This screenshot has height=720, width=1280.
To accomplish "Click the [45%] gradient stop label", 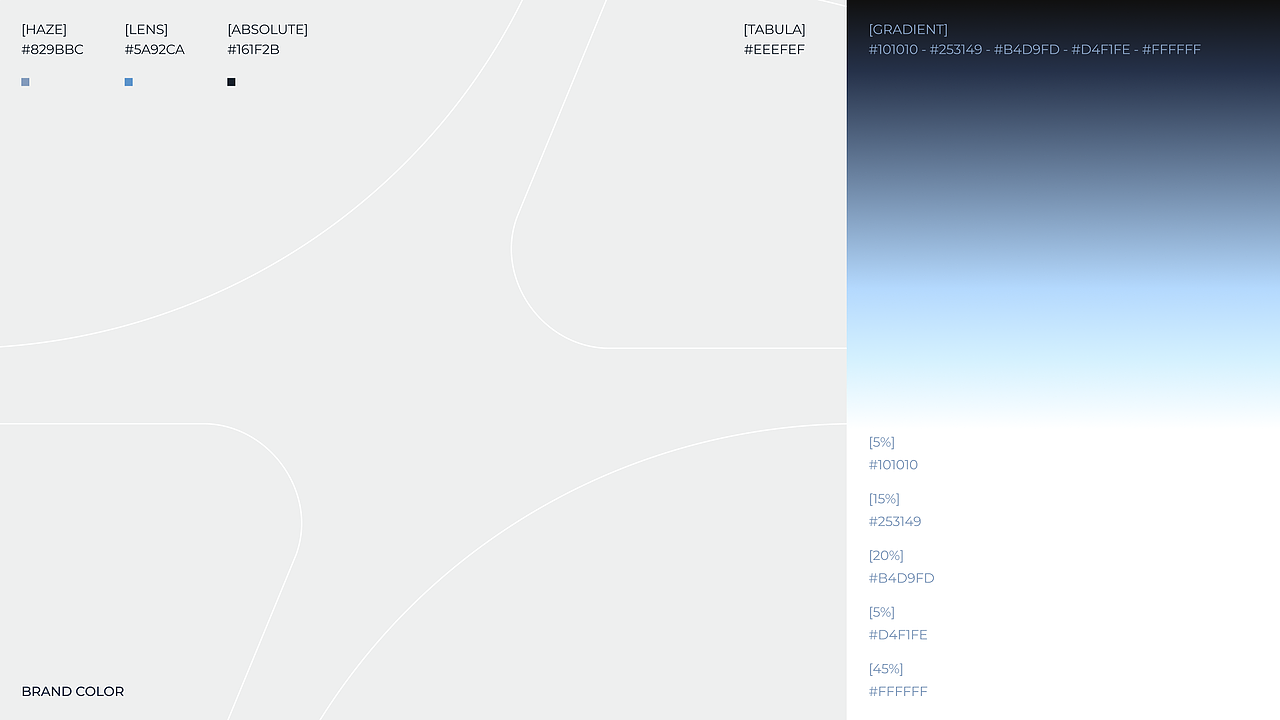I will tap(886, 669).
